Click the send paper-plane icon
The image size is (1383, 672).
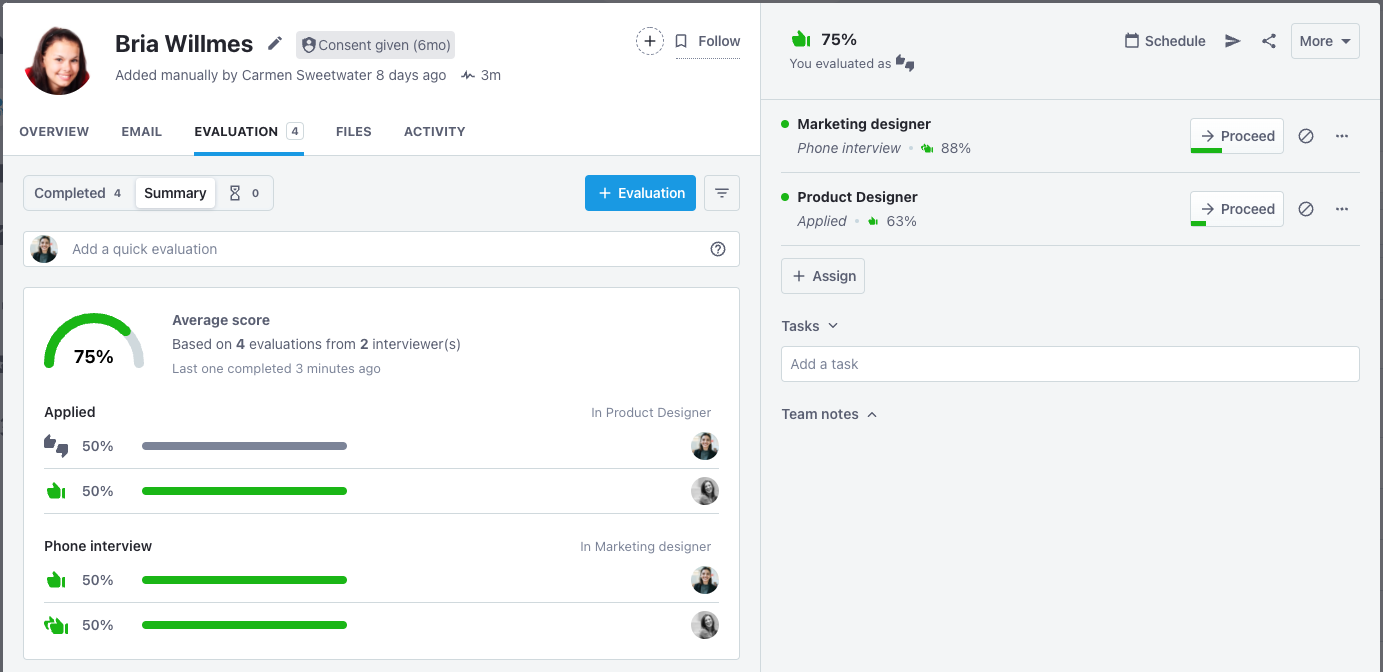click(x=1233, y=41)
